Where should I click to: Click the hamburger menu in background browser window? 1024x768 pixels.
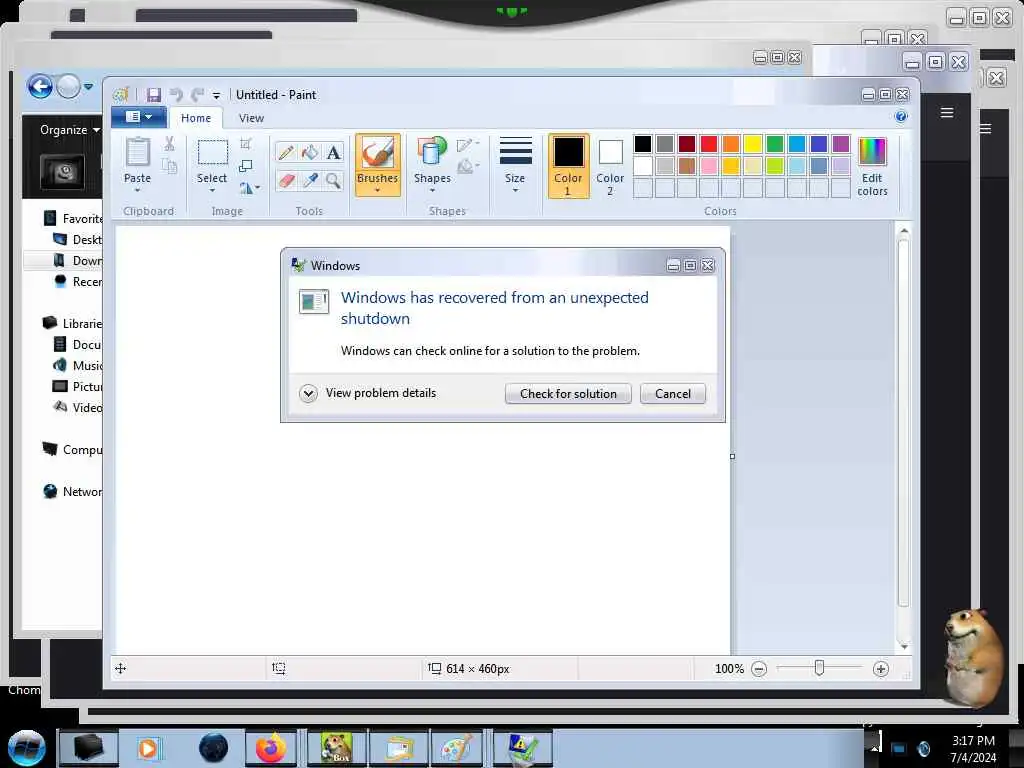point(947,113)
